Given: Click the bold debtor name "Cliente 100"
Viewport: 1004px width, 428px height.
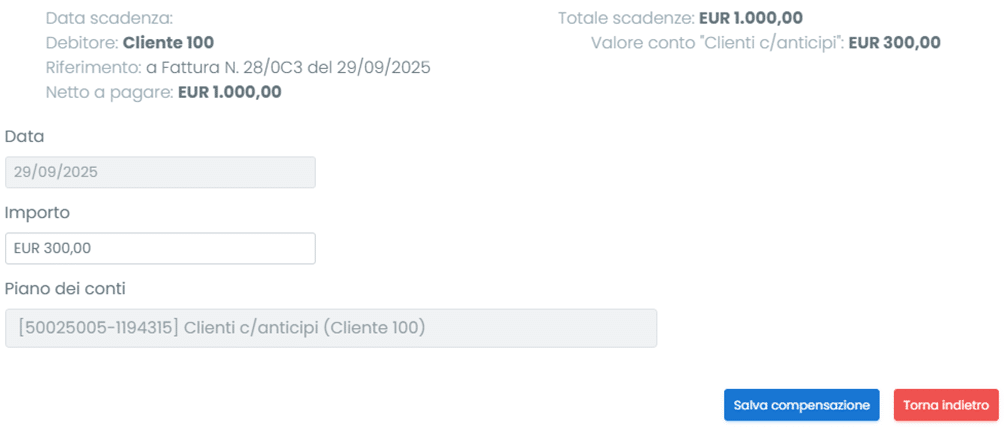Looking at the screenshot, I should click(x=168, y=43).
